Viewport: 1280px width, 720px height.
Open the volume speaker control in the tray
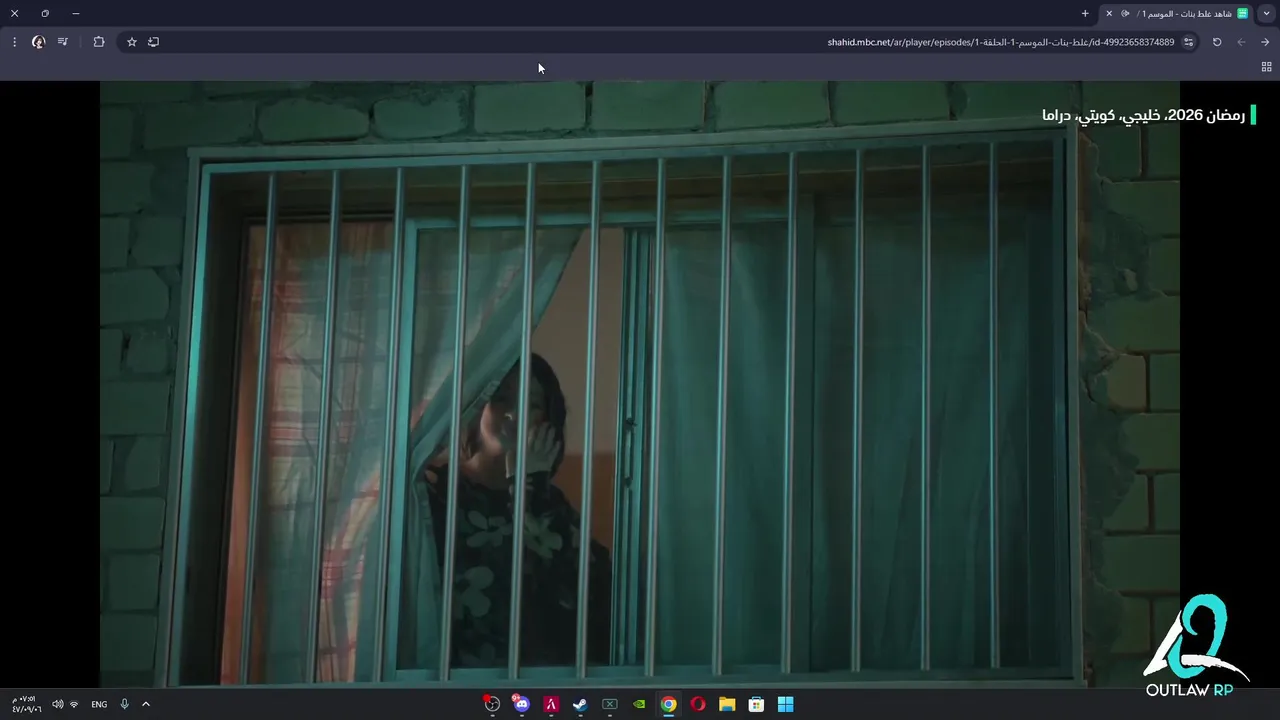(57, 704)
